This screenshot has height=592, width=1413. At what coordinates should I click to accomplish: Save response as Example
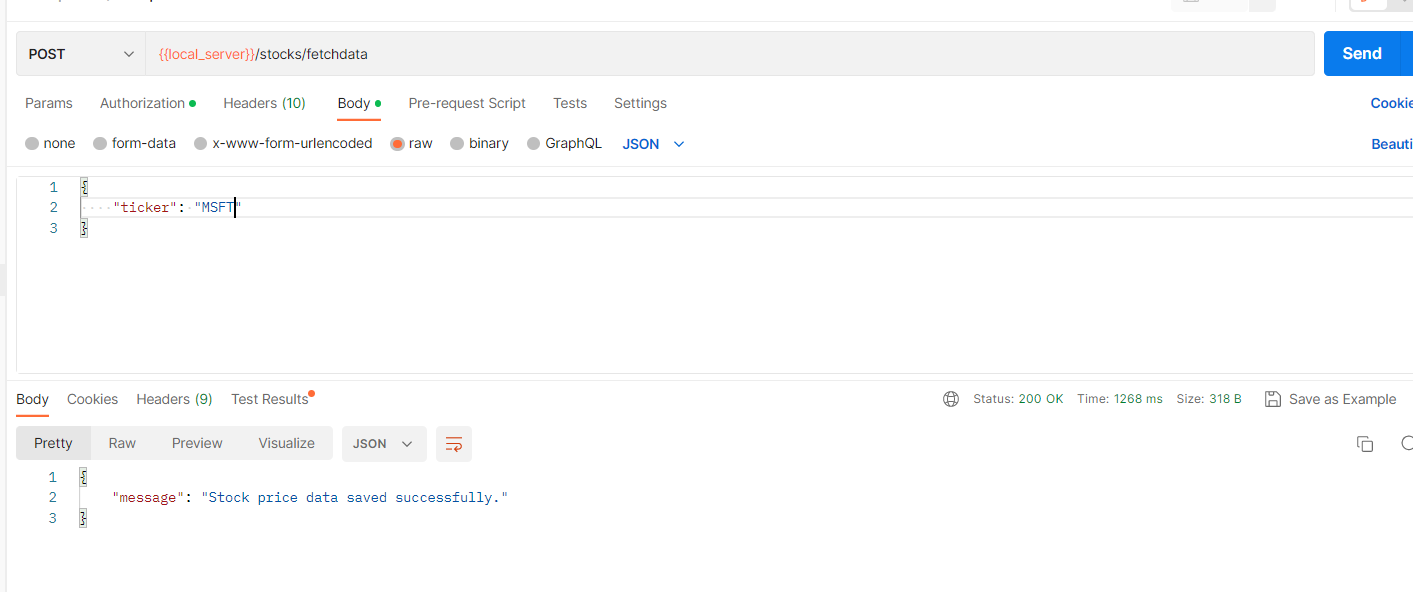pyautogui.click(x=1330, y=398)
